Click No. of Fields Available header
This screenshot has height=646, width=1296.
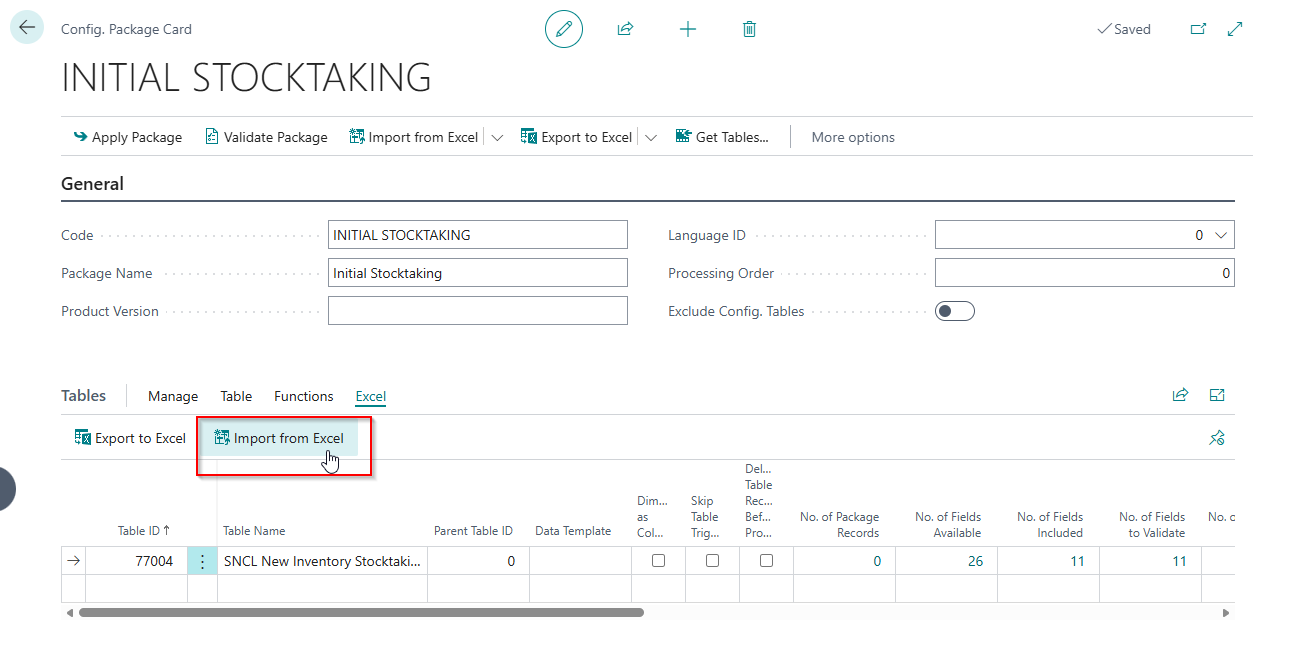[x=948, y=524]
